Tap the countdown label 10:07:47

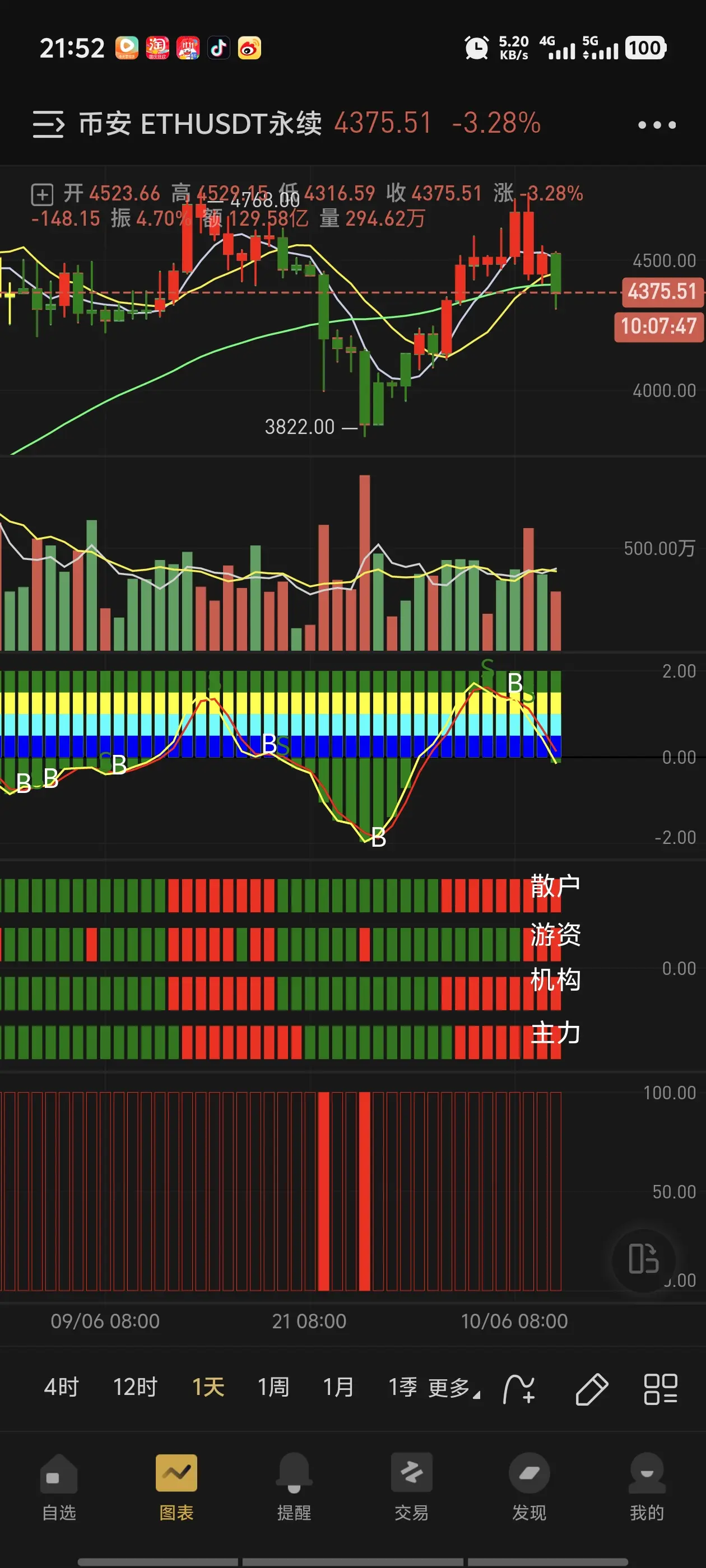click(x=659, y=326)
